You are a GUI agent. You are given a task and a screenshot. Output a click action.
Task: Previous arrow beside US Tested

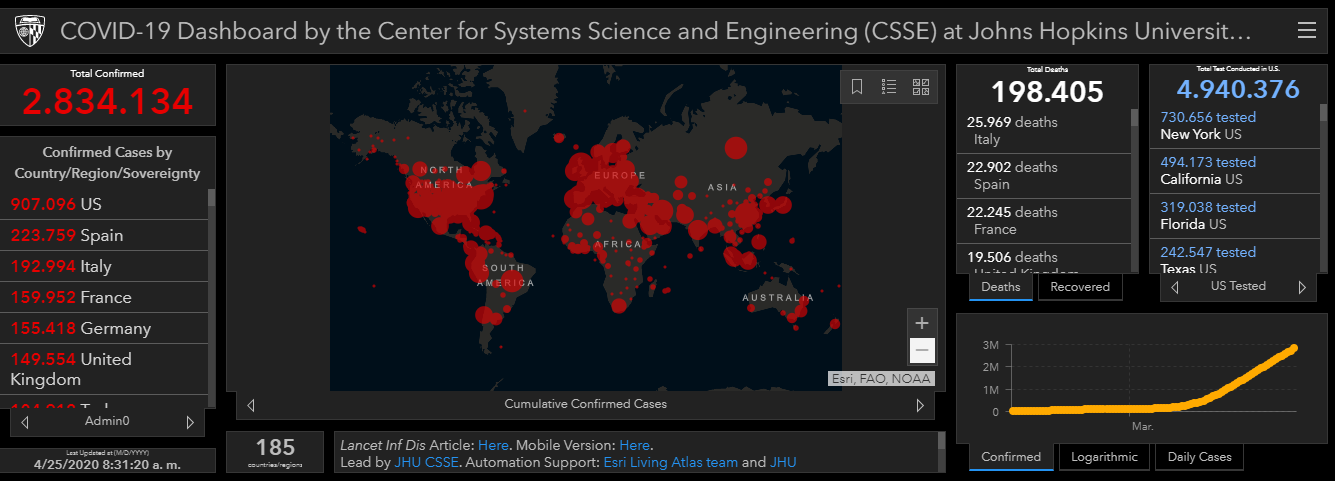pyautogui.click(x=1175, y=287)
